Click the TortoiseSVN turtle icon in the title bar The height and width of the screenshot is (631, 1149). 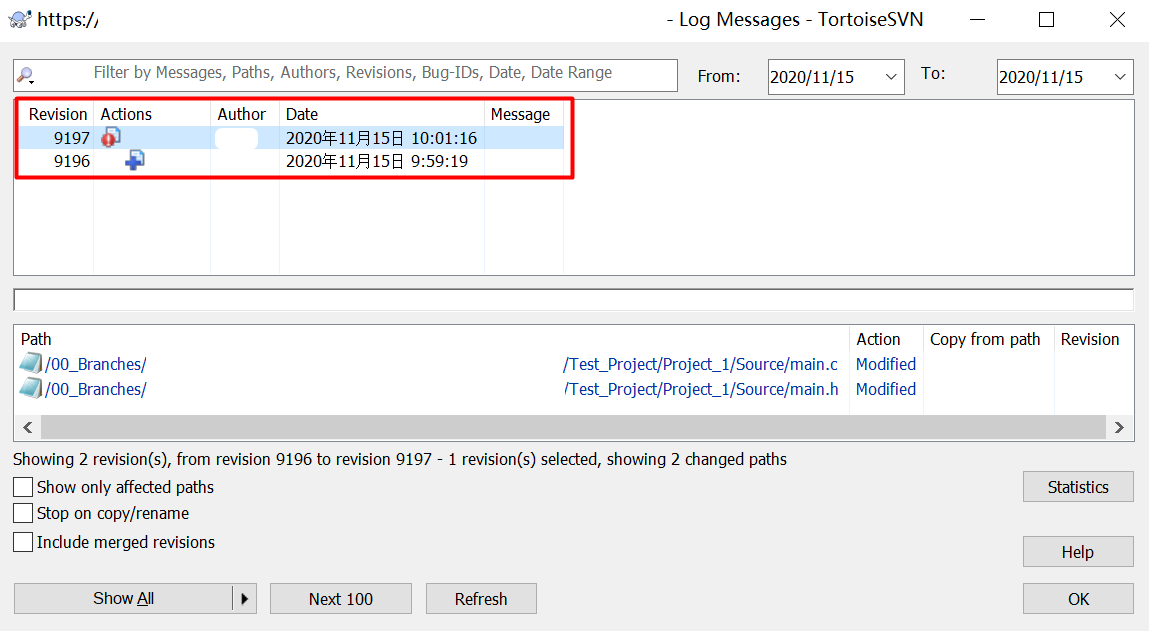coord(18,19)
